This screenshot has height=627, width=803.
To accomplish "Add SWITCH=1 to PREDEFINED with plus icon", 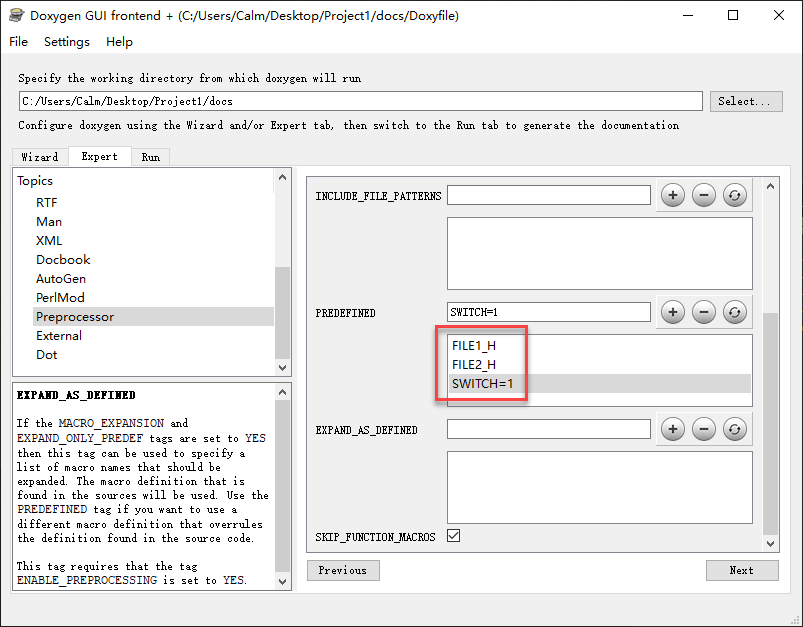I will (x=673, y=312).
